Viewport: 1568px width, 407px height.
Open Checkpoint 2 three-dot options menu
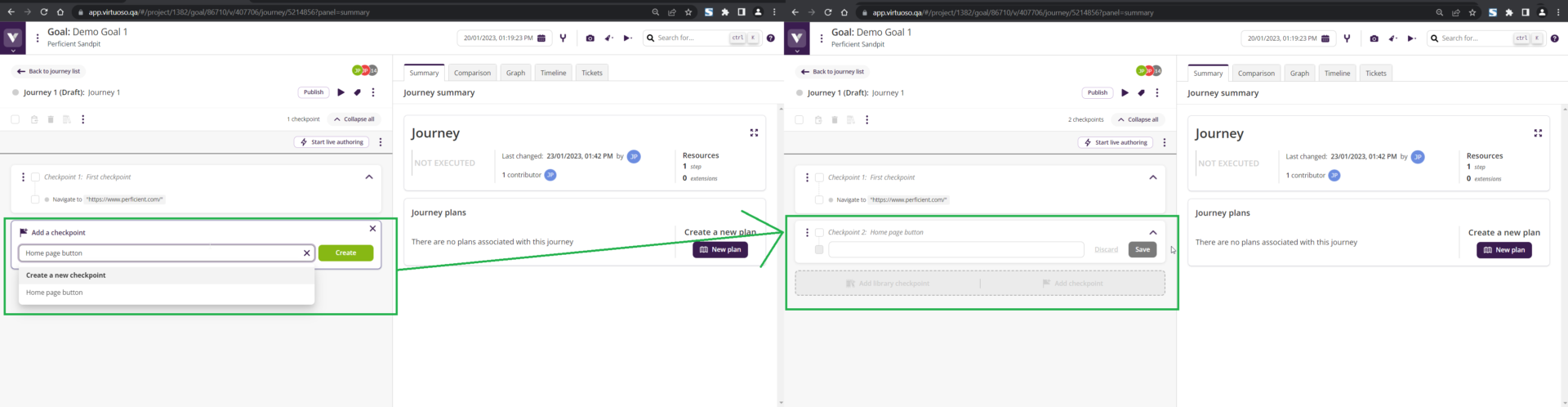click(x=807, y=233)
